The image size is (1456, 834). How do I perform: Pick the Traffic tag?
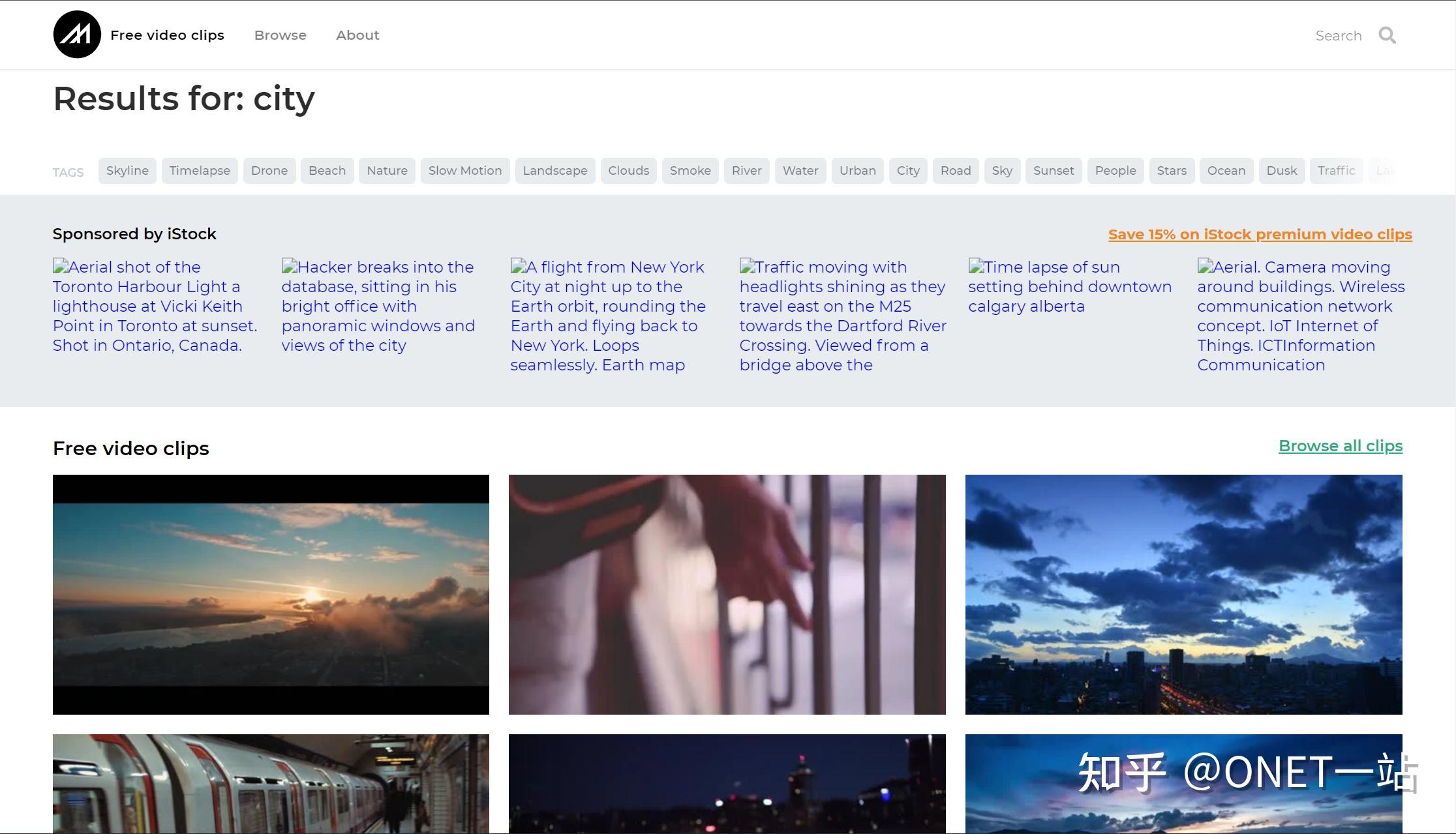point(1335,171)
